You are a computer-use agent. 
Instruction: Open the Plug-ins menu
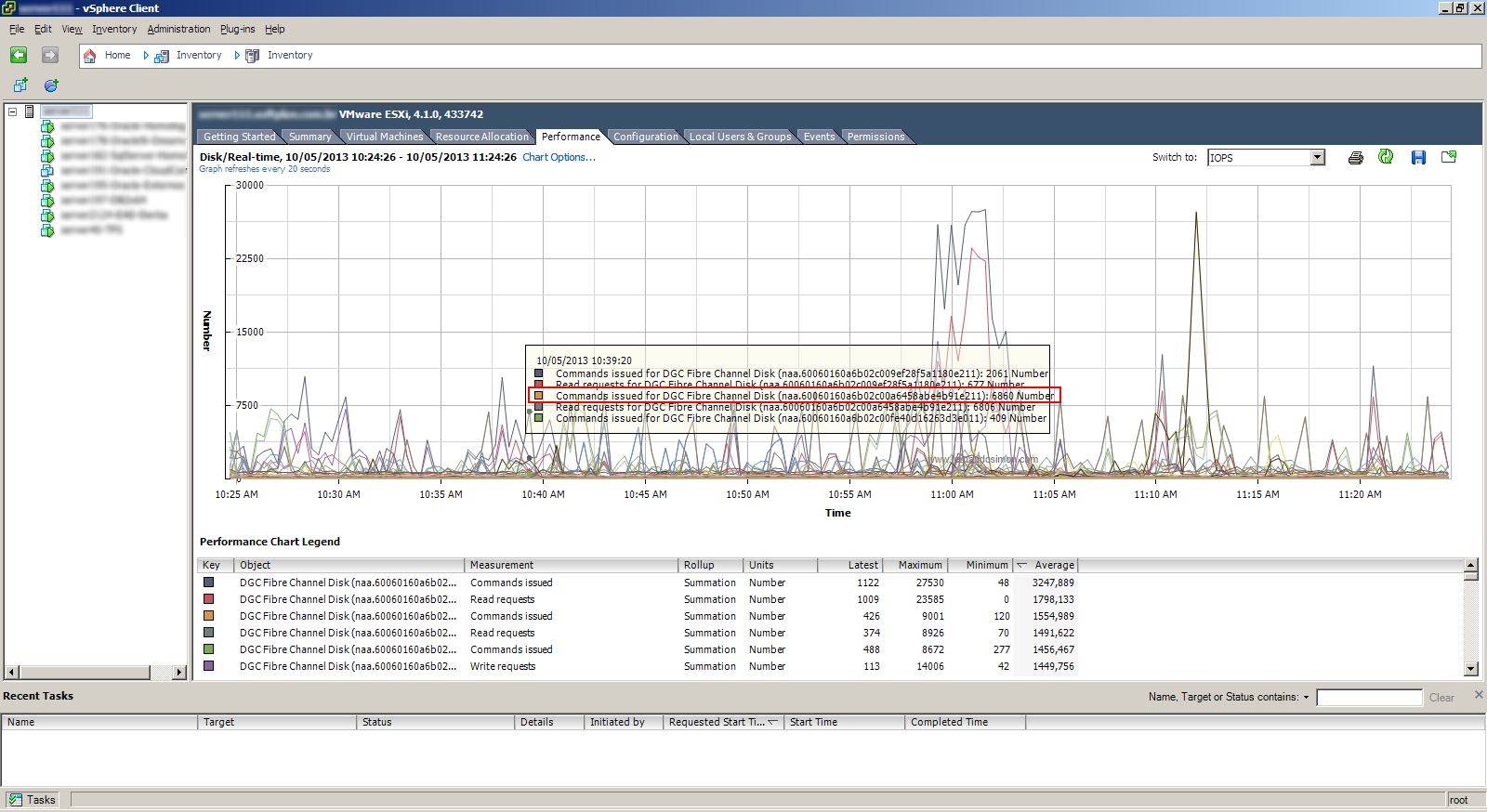point(237,29)
